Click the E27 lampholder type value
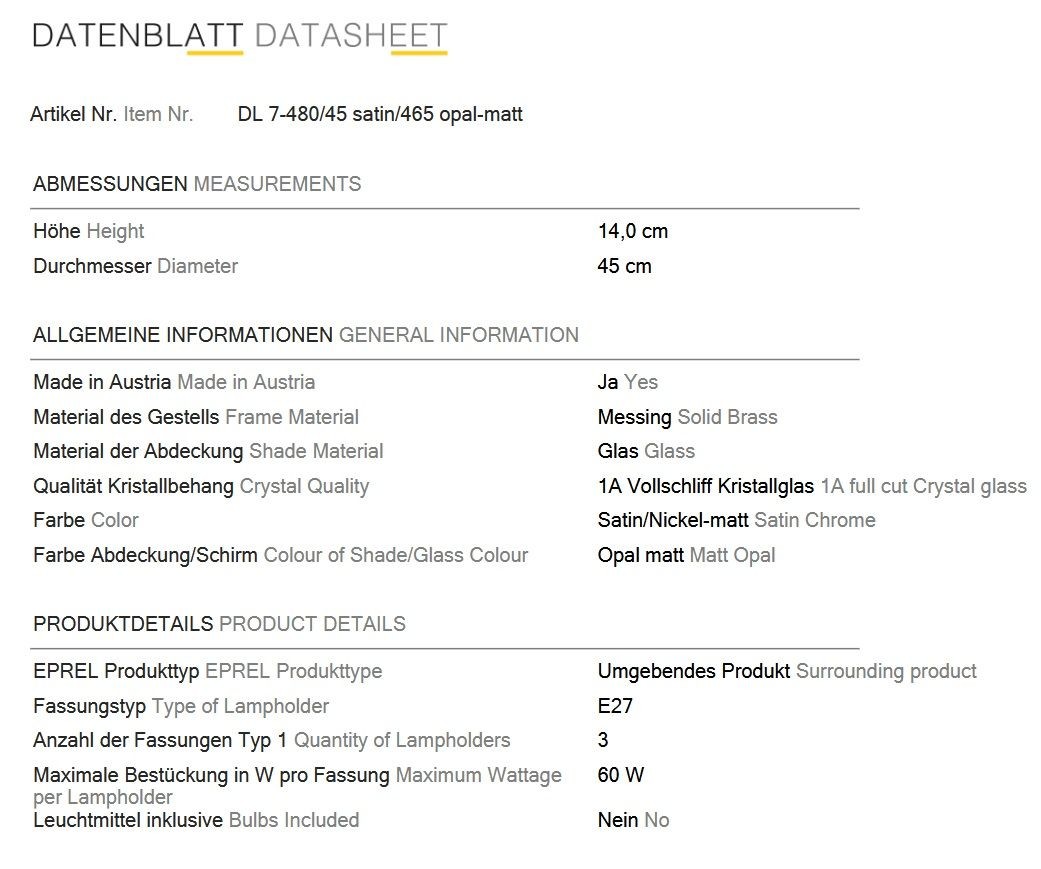The image size is (1041, 869). coord(615,706)
